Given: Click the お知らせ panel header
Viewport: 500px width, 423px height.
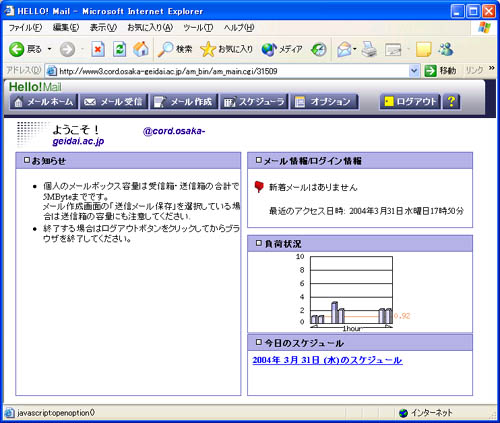Looking at the screenshot, I should [128, 161].
